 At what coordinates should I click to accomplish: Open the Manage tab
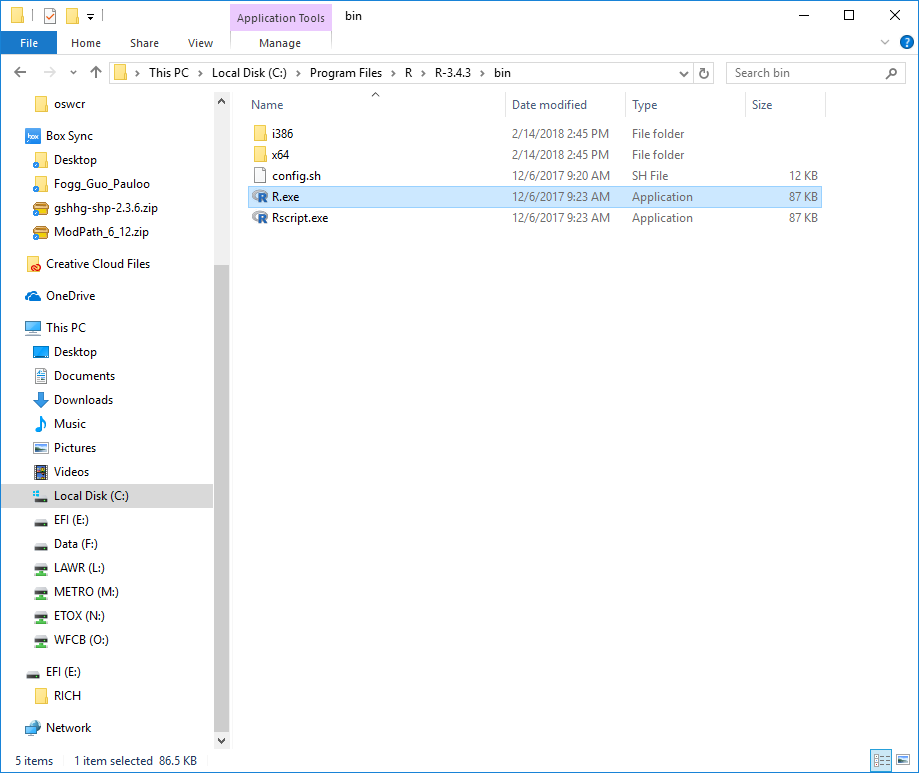tap(280, 43)
